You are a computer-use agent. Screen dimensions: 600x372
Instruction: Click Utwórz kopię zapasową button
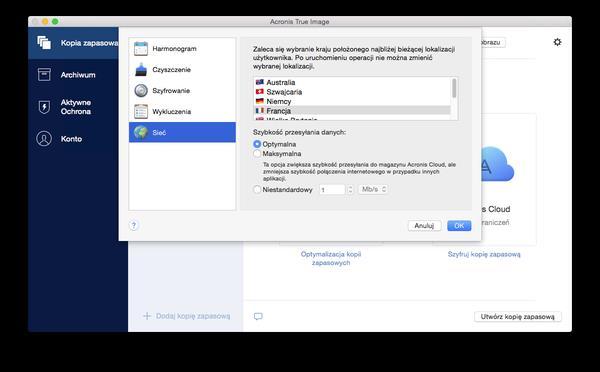(517, 317)
